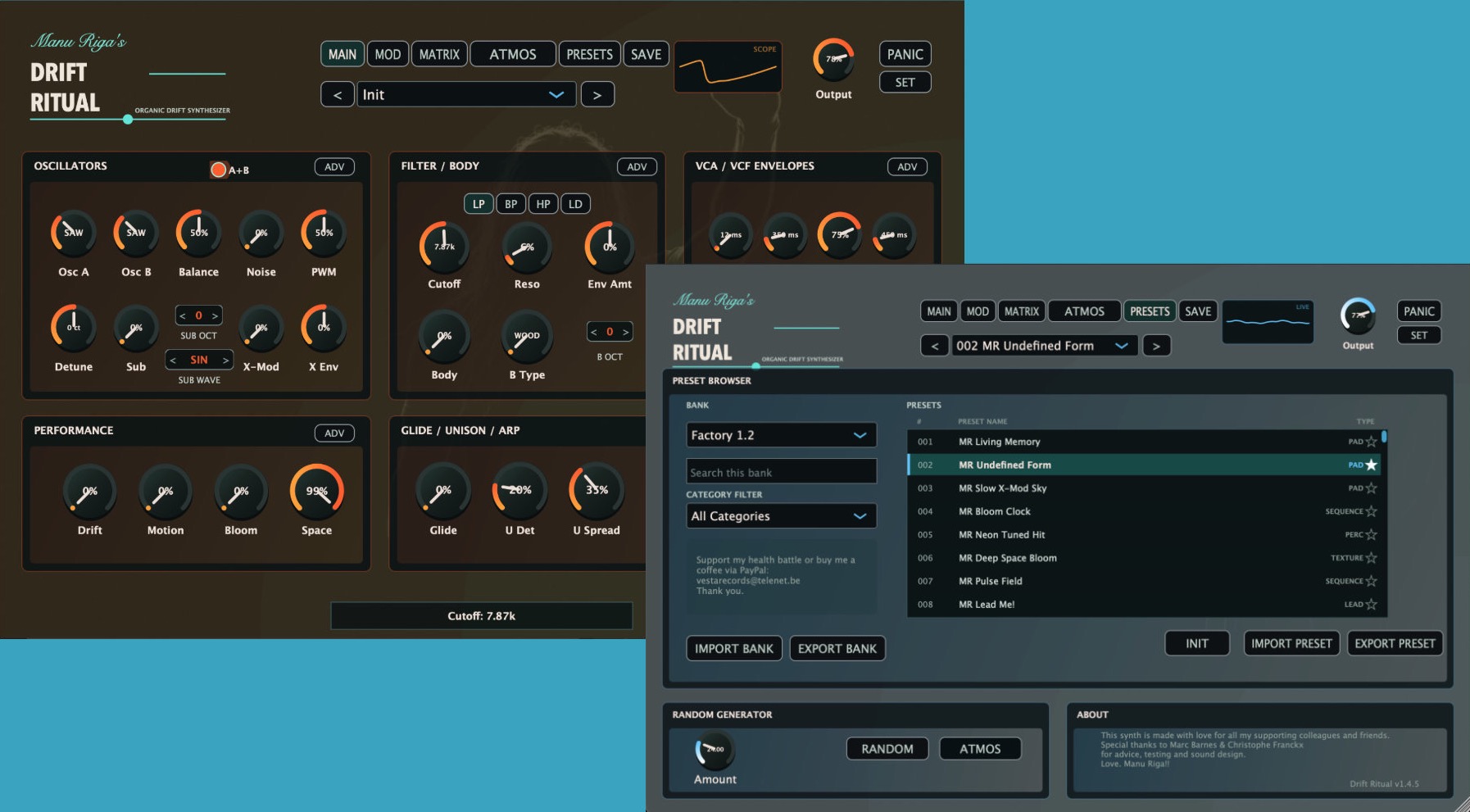
Task: Toggle the star on MR Undefined Form
Action: [x=1371, y=465]
